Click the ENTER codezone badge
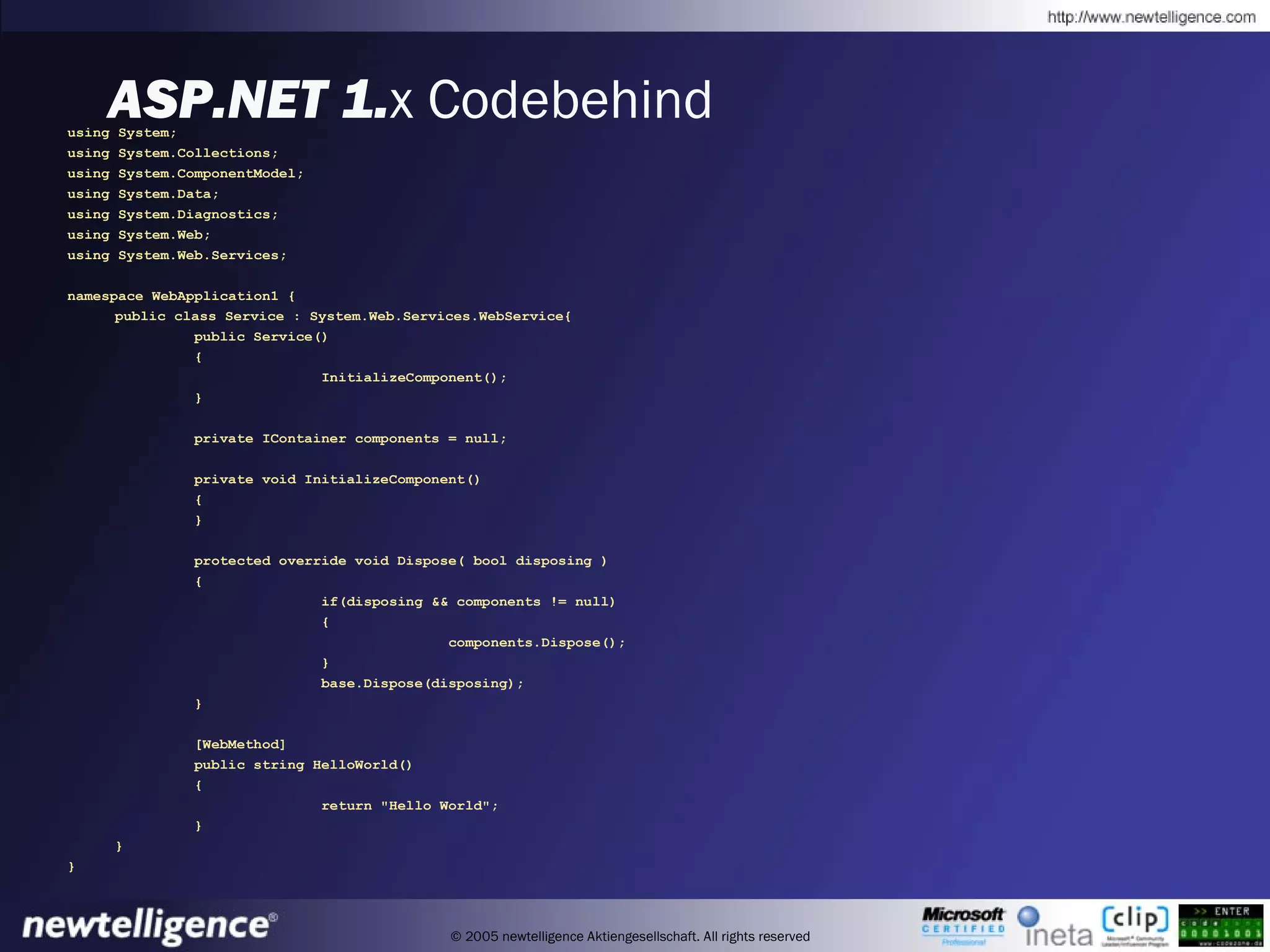The height and width of the screenshot is (952, 1270). 1220,925
